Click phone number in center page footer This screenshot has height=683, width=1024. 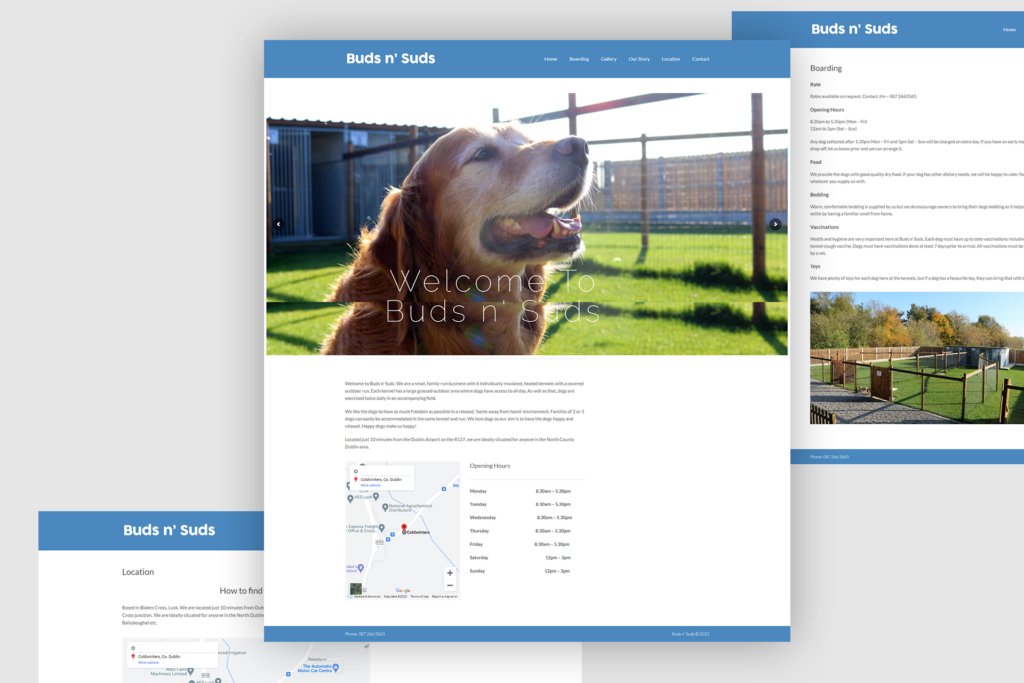coord(365,634)
